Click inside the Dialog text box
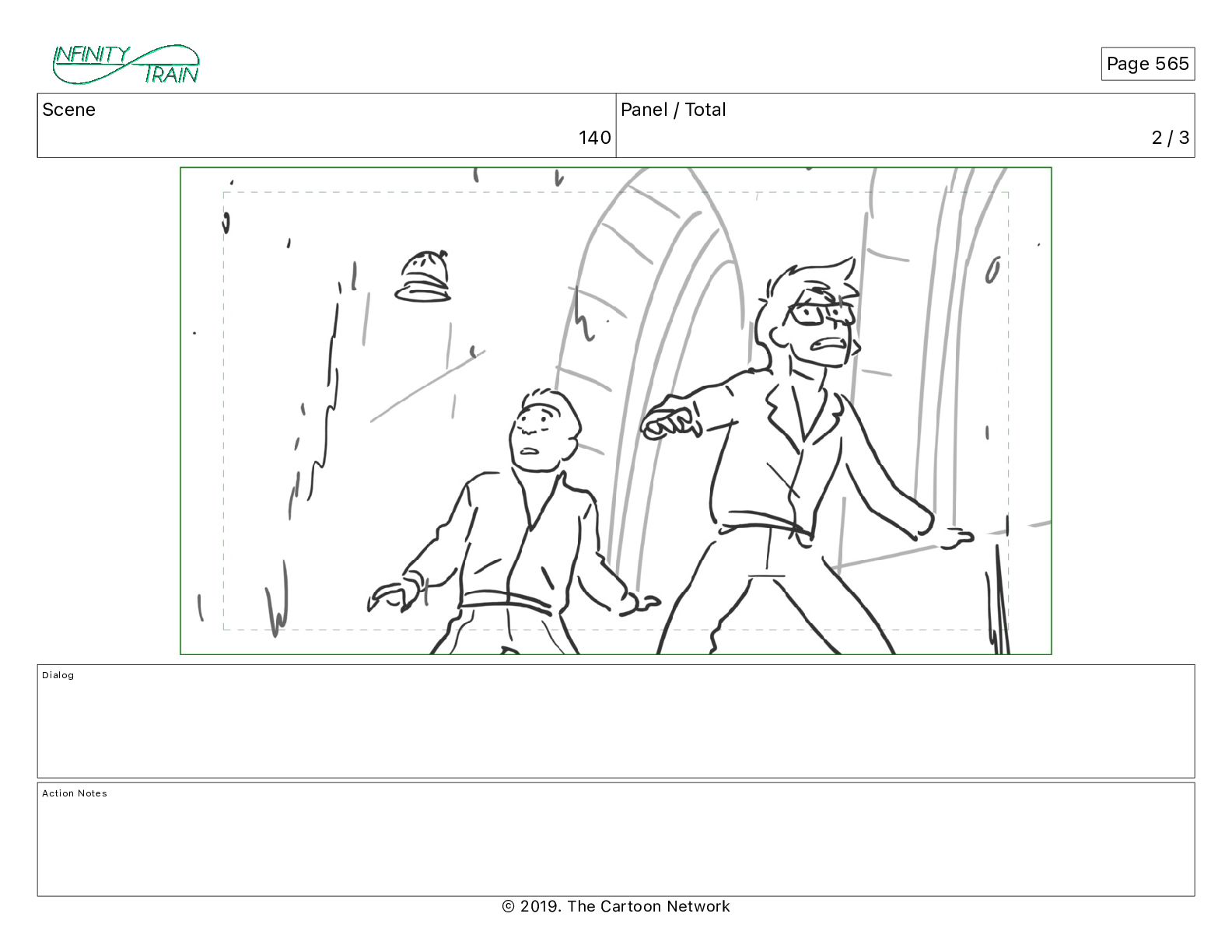Viewport: 1232px width, 952px height. tap(616, 721)
